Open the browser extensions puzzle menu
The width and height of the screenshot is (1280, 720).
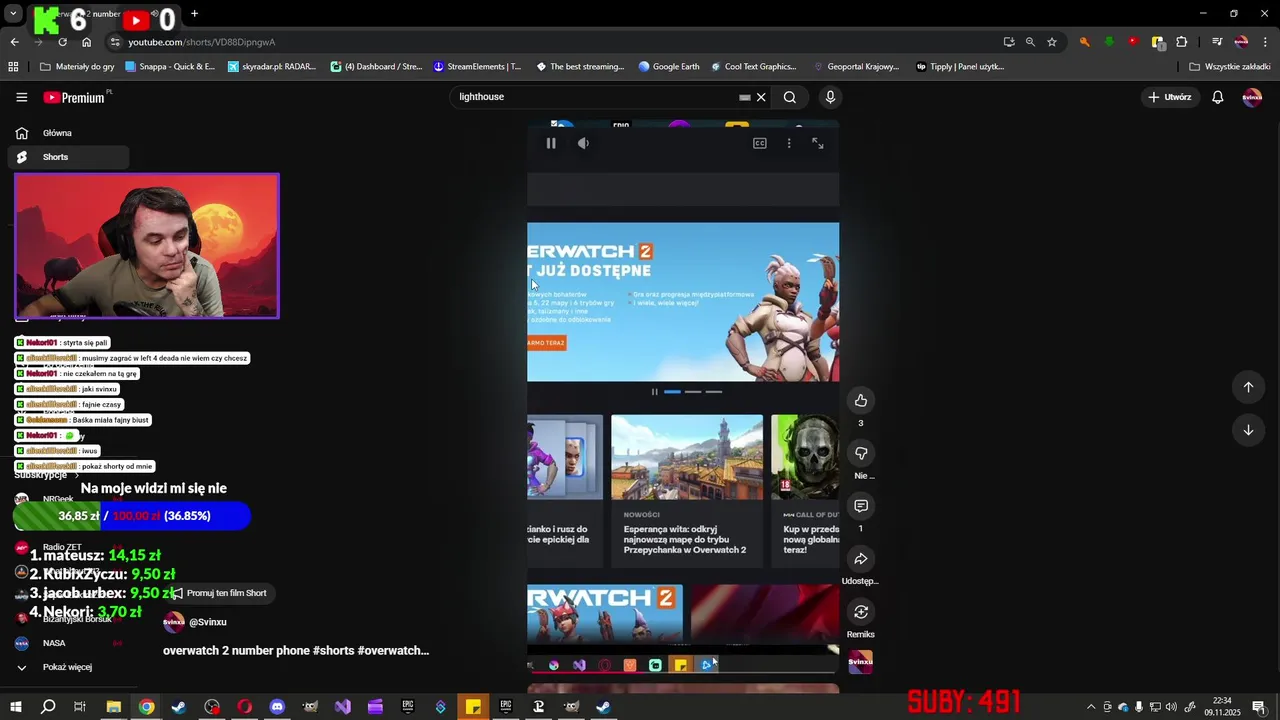1182,42
